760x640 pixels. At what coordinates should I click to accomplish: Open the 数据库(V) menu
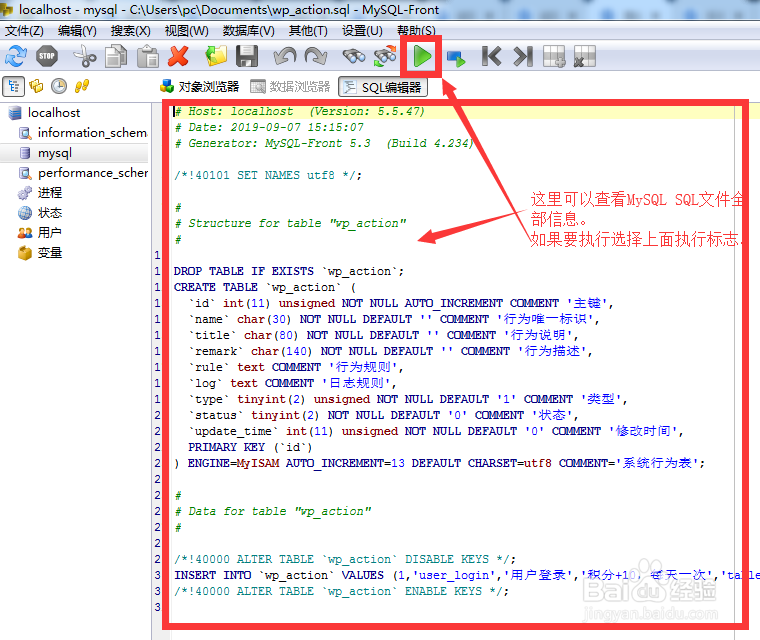pyautogui.click(x=248, y=31)
